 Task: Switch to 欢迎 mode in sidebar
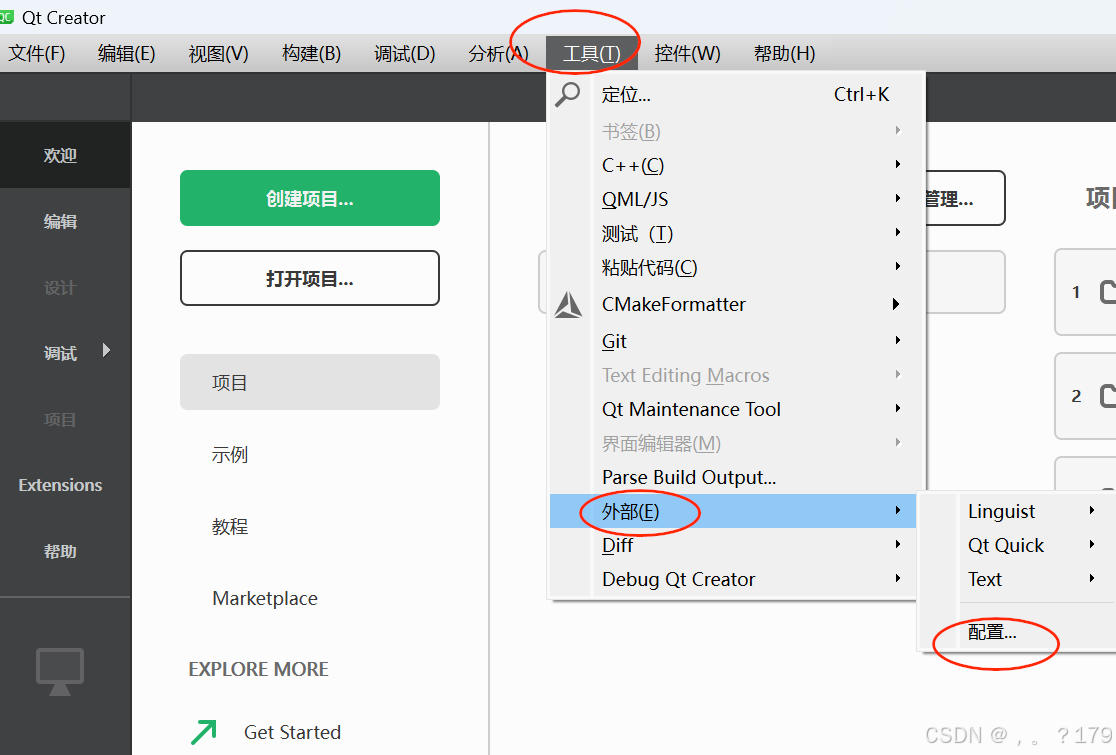coord(65,155)
